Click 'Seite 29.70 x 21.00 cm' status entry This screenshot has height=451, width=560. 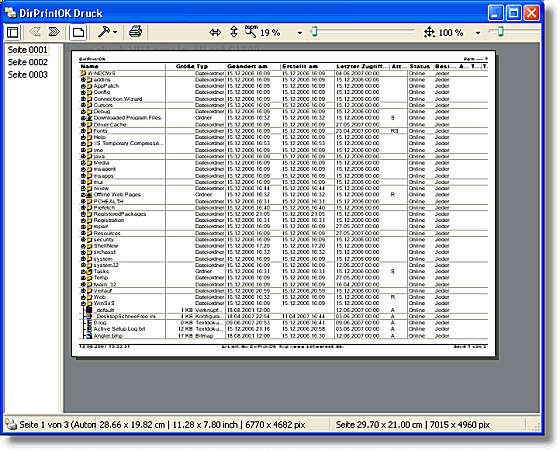379,425
